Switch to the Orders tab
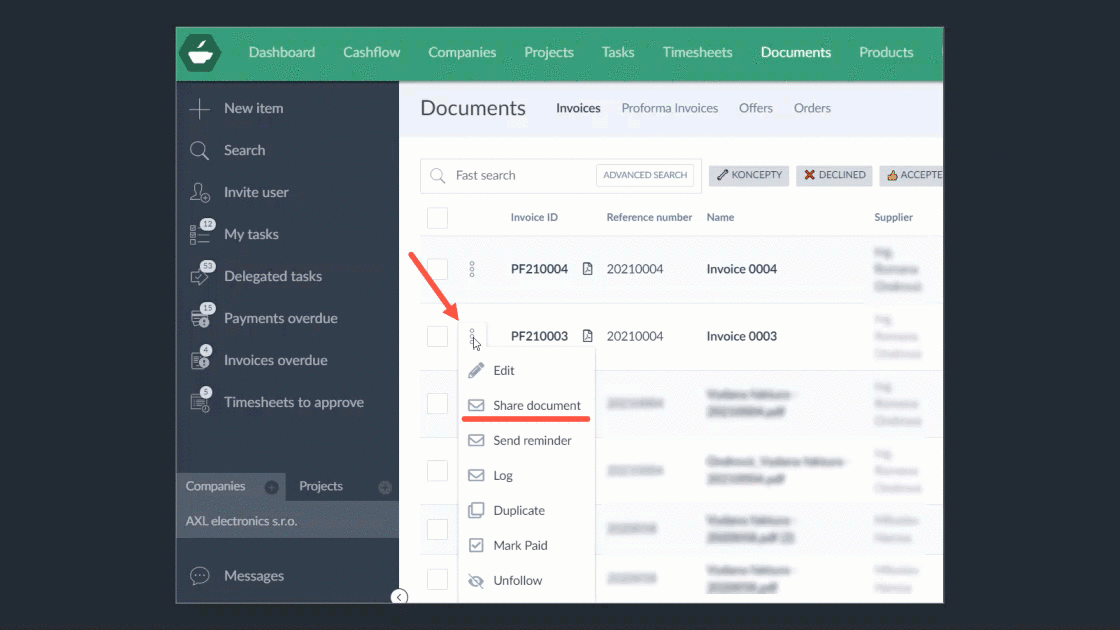The width and height of the screenshot is (1120, 630). point(812,109)
